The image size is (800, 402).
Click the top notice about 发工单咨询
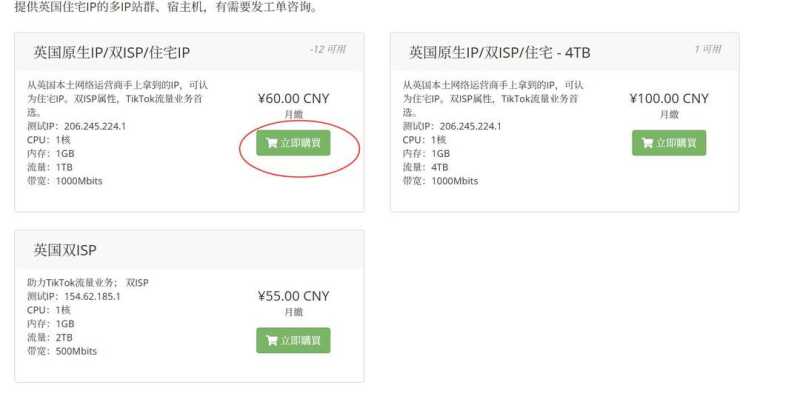point(166,7)
